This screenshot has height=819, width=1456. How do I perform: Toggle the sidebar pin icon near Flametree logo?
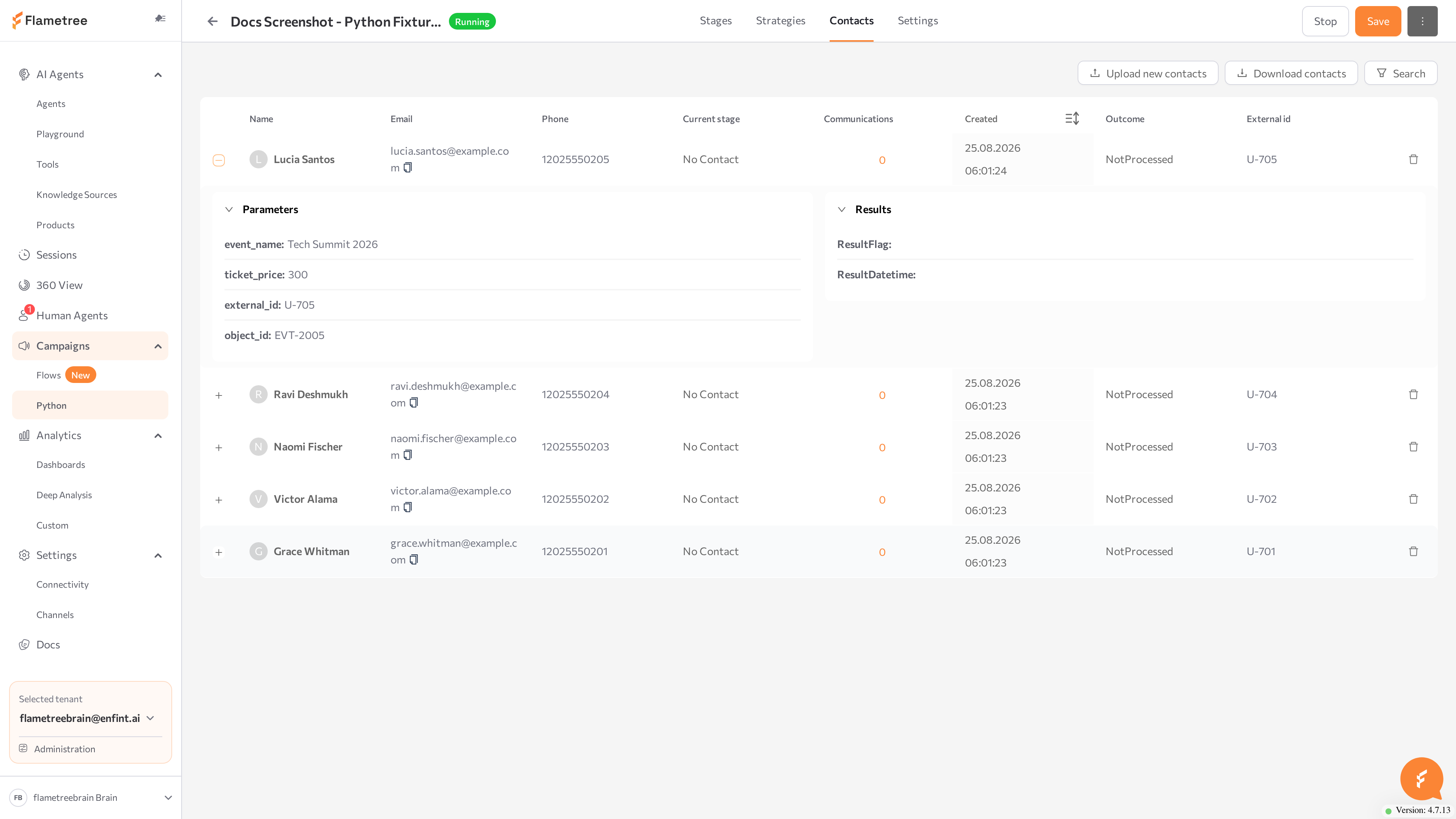(160, 19)
